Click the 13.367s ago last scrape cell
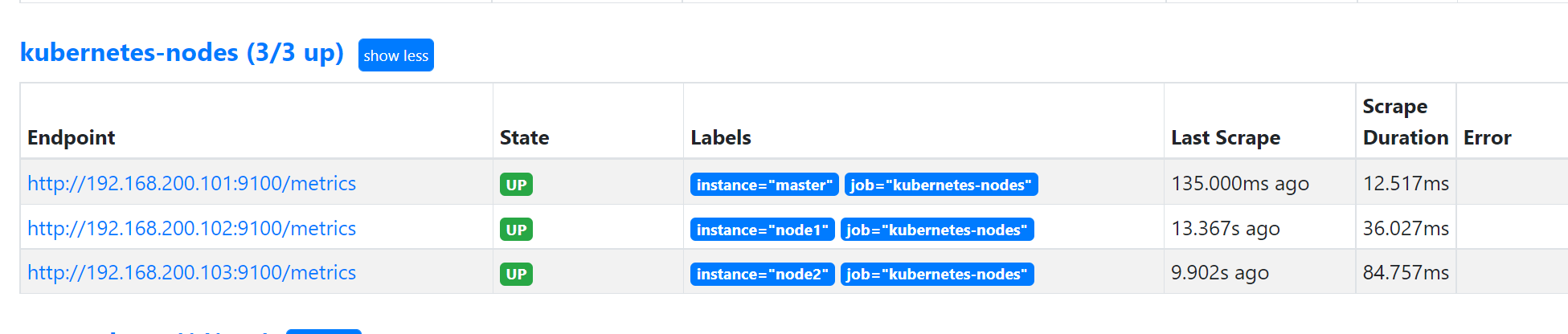1568x334 pixels. click(x=1226, y=228)
